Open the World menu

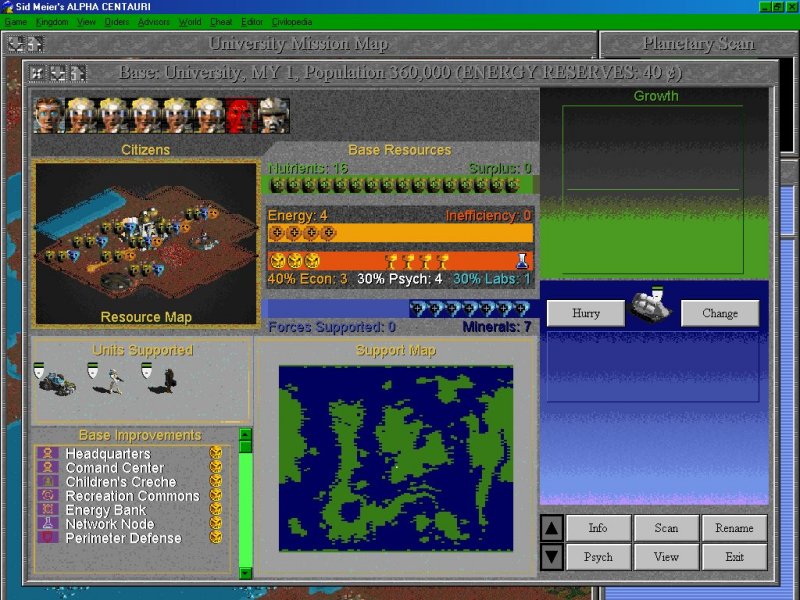[x=190, y=22]
